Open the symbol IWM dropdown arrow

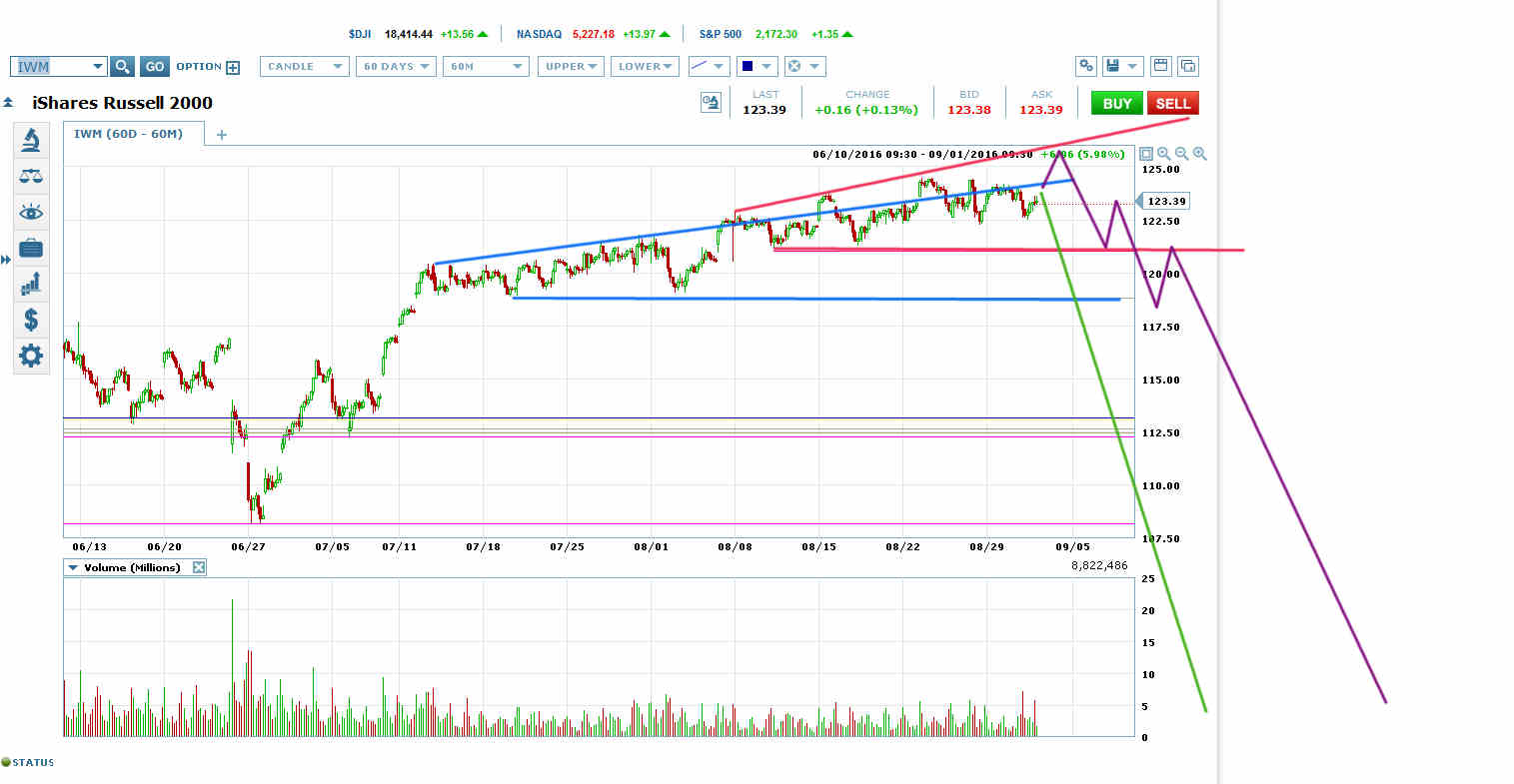coord(98,67)
